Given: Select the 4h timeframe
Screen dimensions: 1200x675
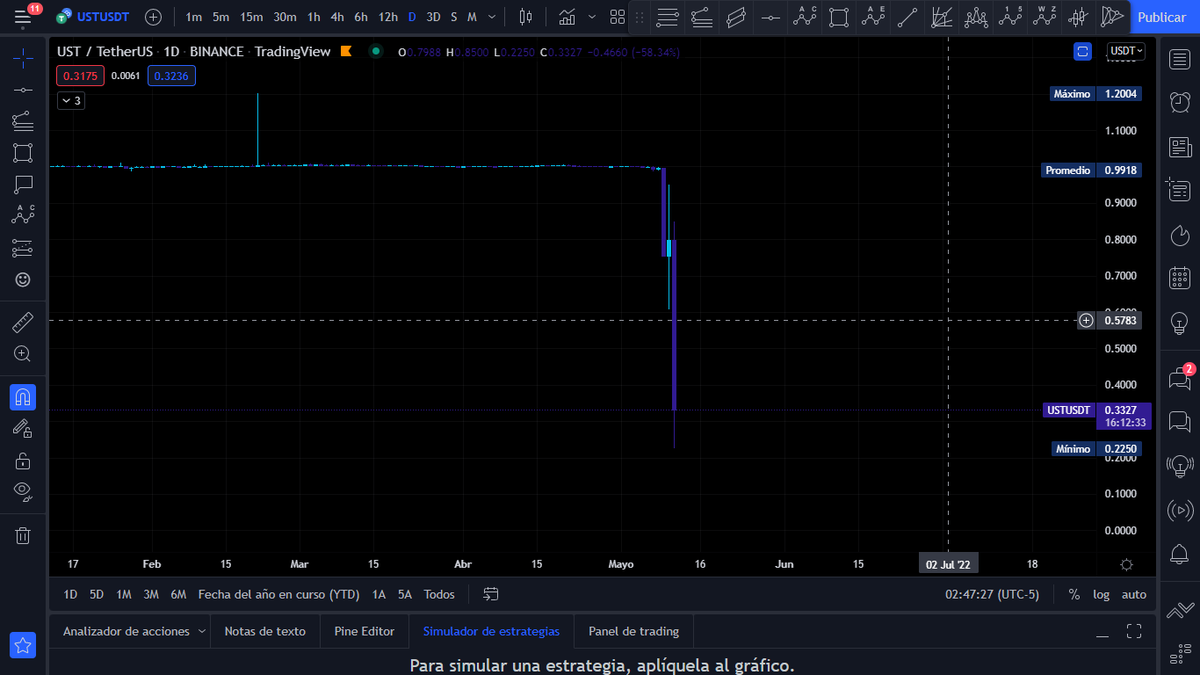Looking at the screenshot, I should (x=337, y=17).
